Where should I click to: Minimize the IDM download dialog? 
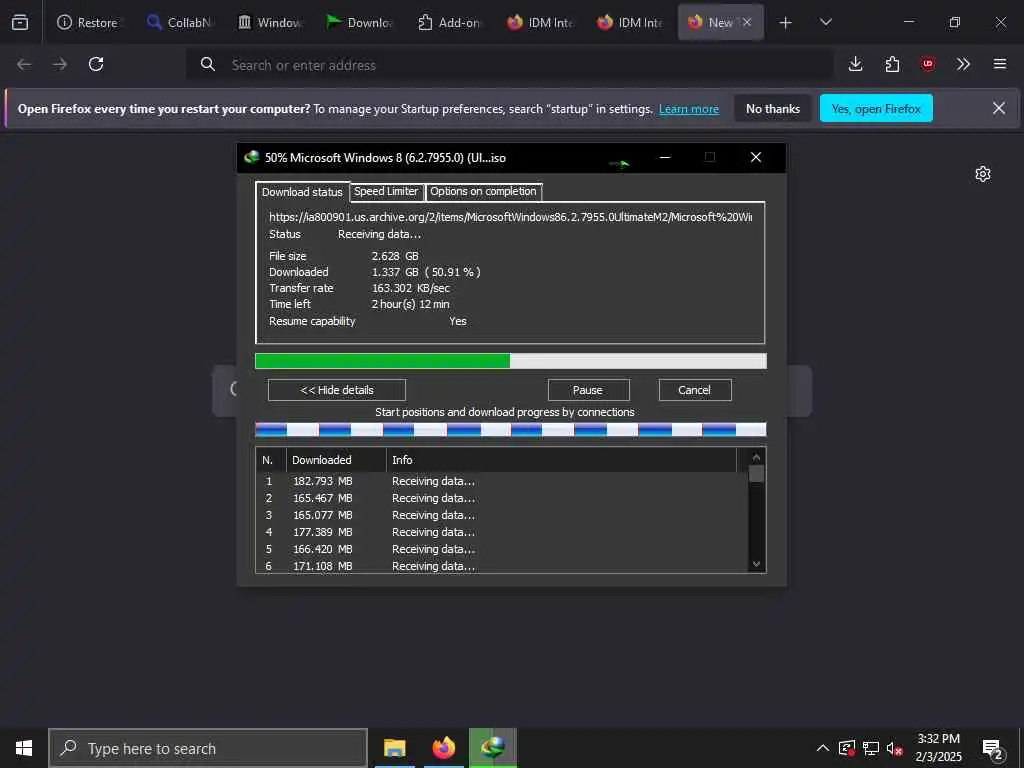[x=665, y=157]
